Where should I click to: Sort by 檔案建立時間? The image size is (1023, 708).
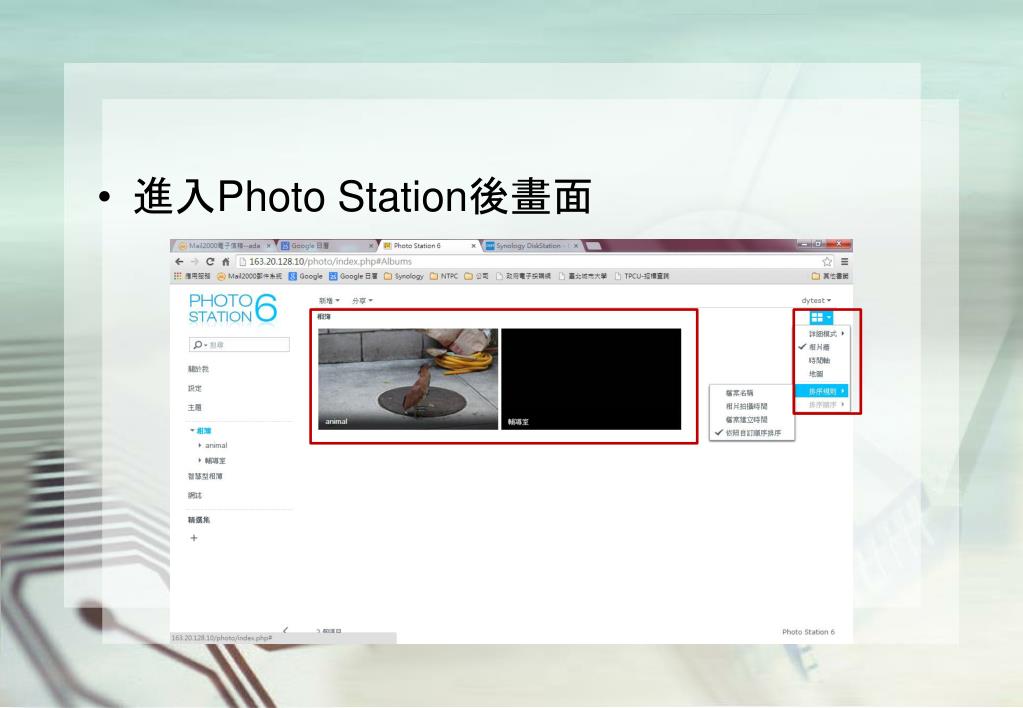[752, 420]
